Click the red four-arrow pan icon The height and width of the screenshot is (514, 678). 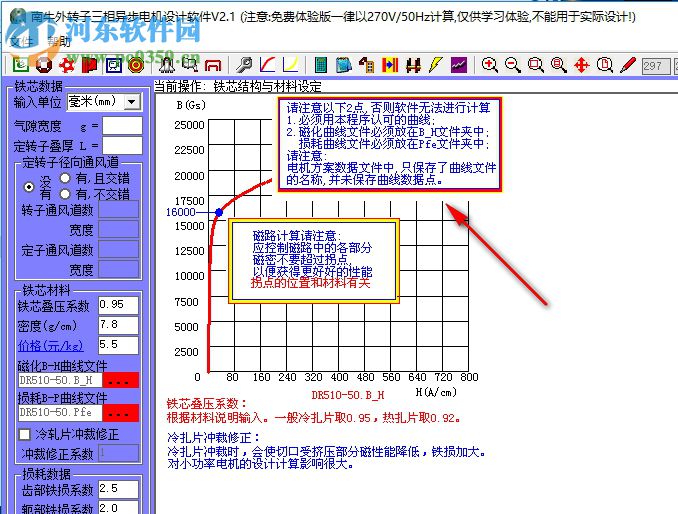(582, 65)
